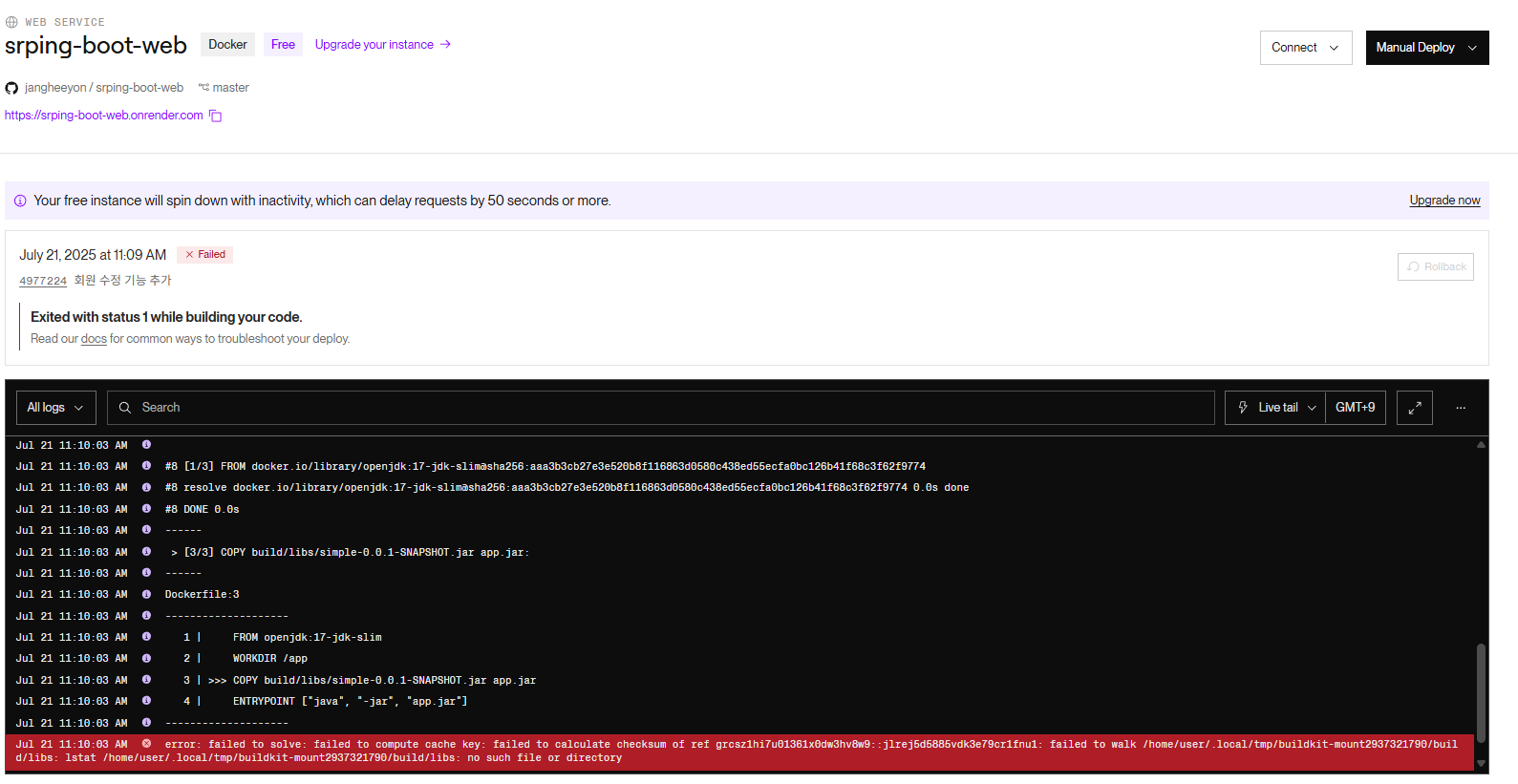Click the Docker badge
1518x784 pixels.
click(227, 45)
